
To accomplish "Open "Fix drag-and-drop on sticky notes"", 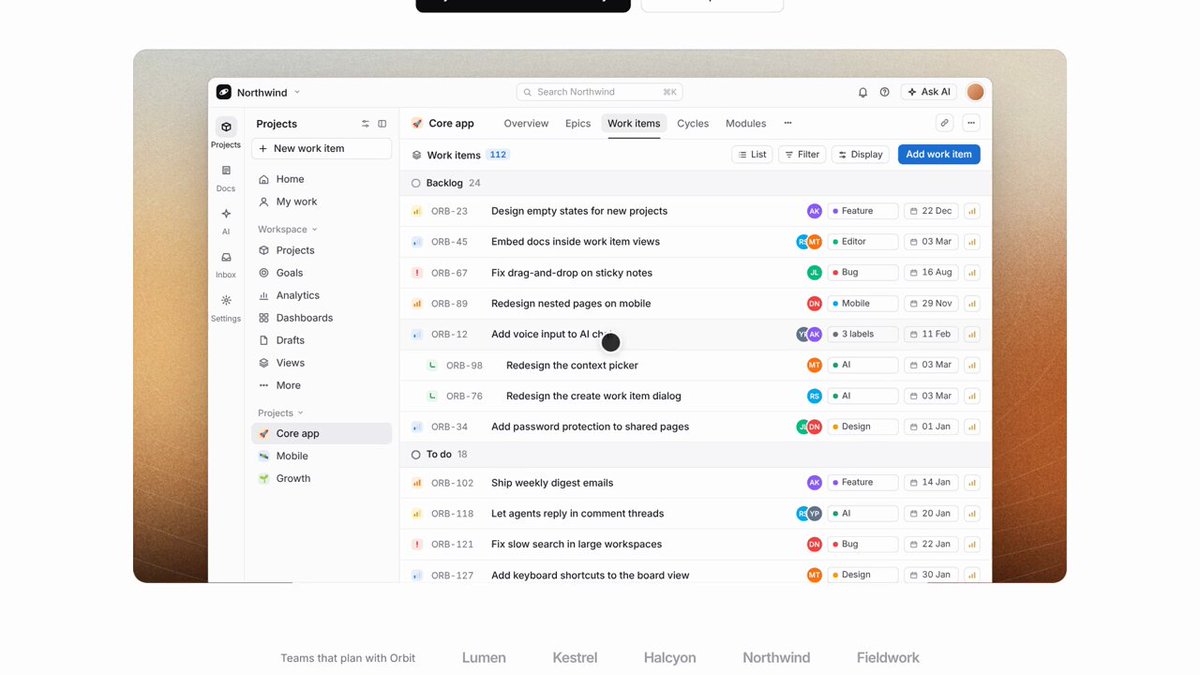I will (572, 273).
